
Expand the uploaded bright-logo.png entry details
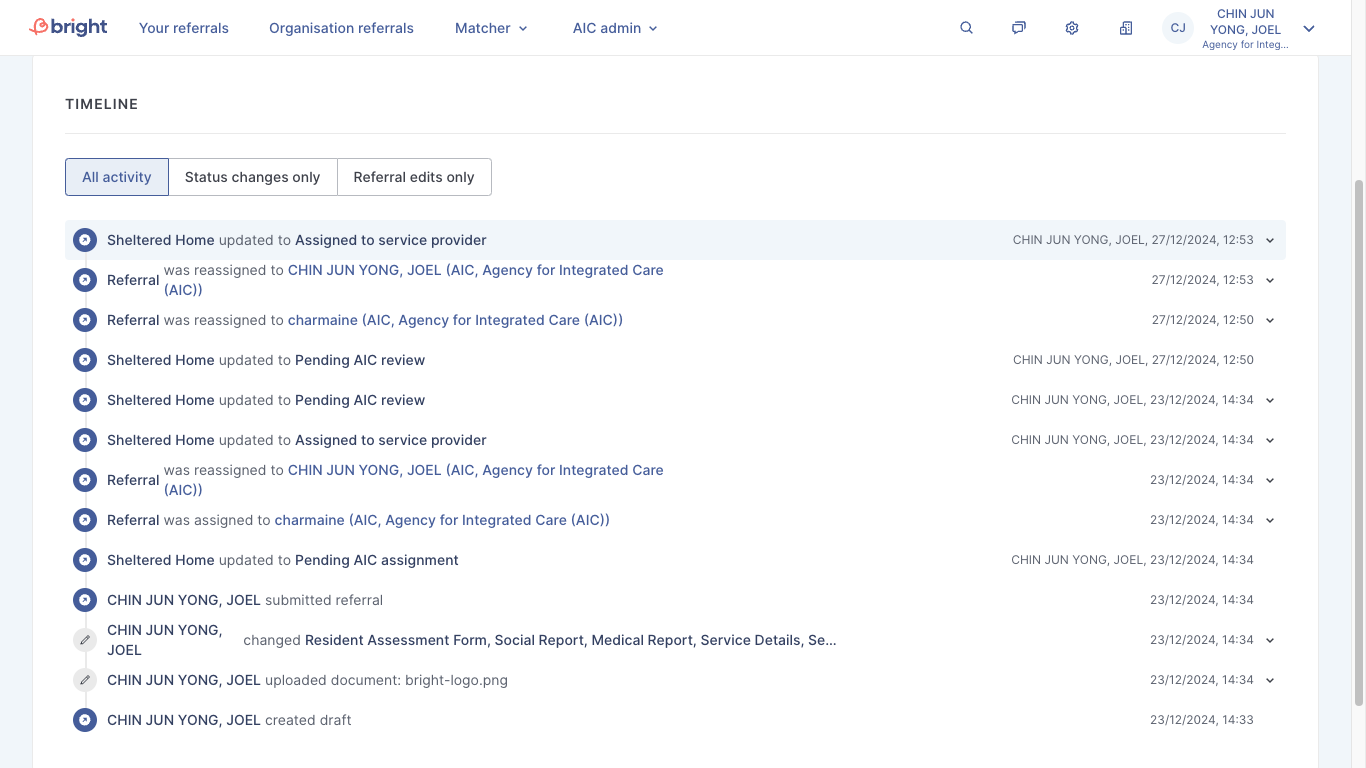point(1270,680)
